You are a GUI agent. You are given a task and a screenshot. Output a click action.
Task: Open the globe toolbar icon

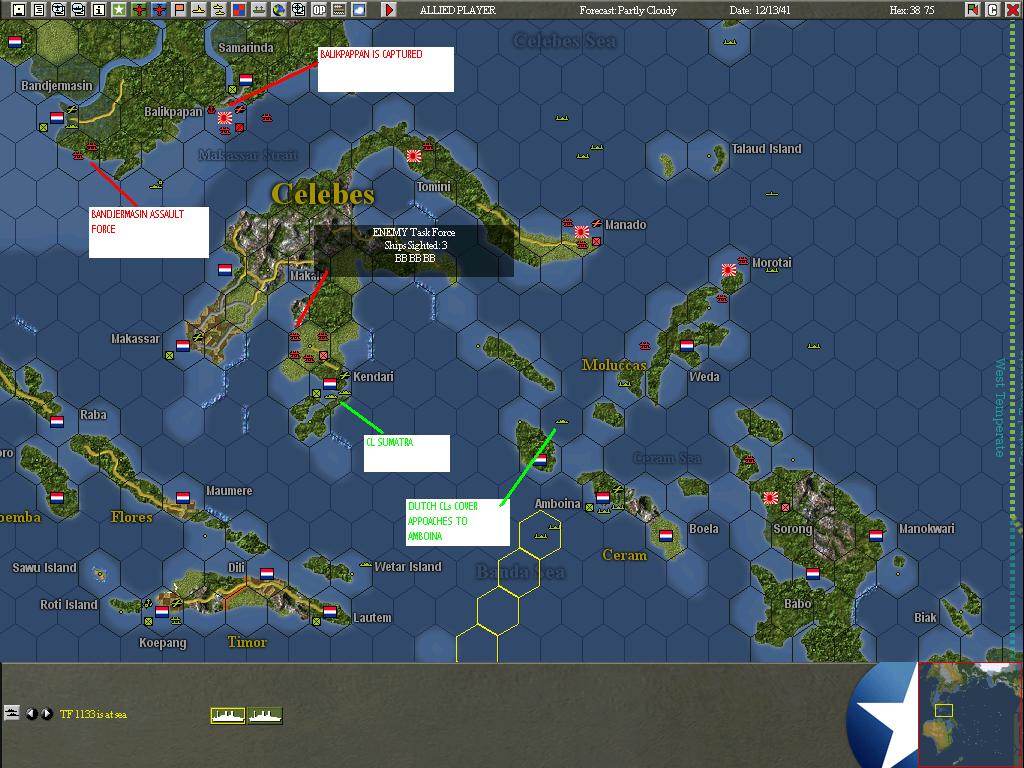[x=278, y=9]
